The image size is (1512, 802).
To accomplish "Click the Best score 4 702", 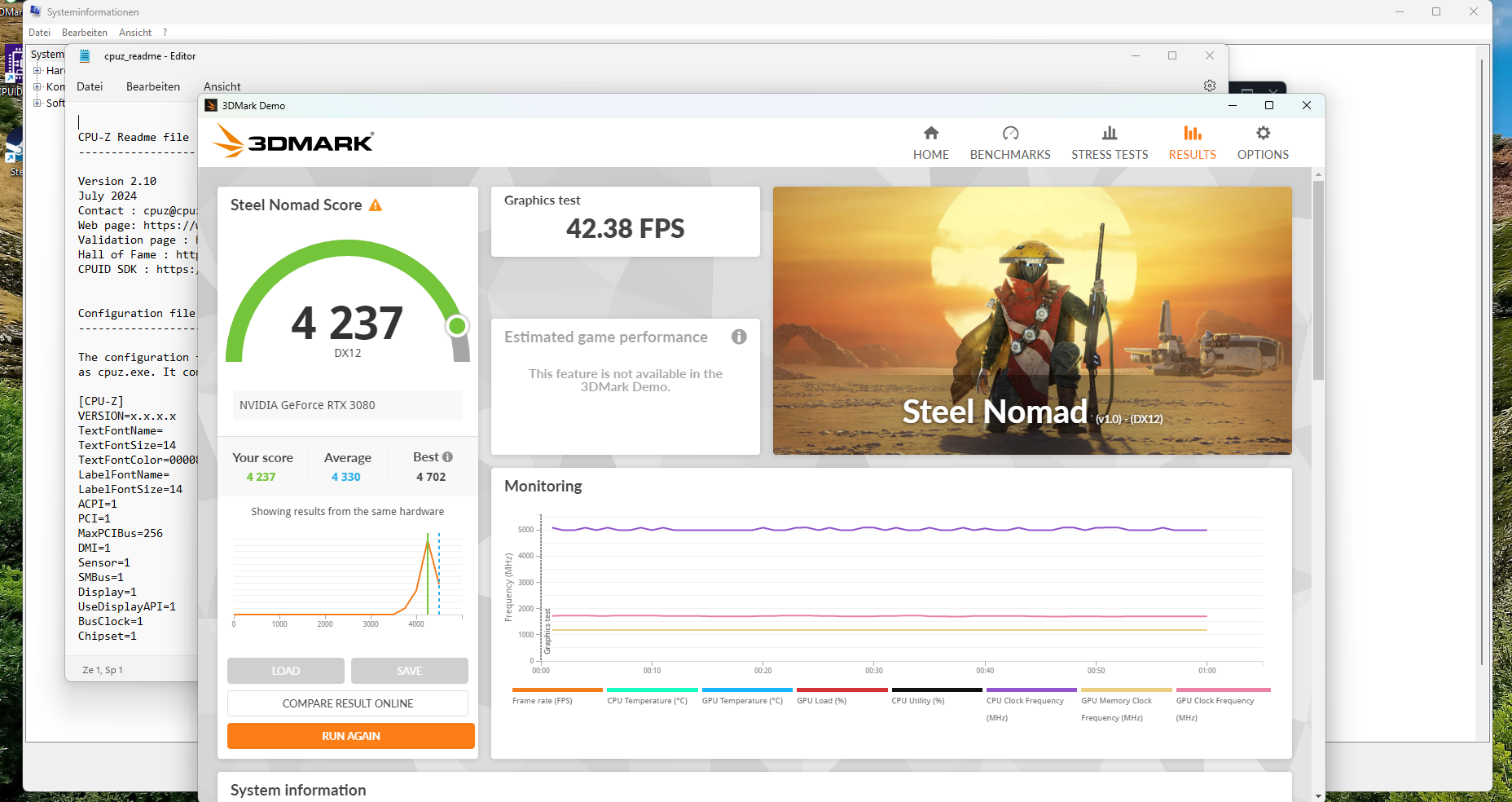I will (x=431, y=477).
